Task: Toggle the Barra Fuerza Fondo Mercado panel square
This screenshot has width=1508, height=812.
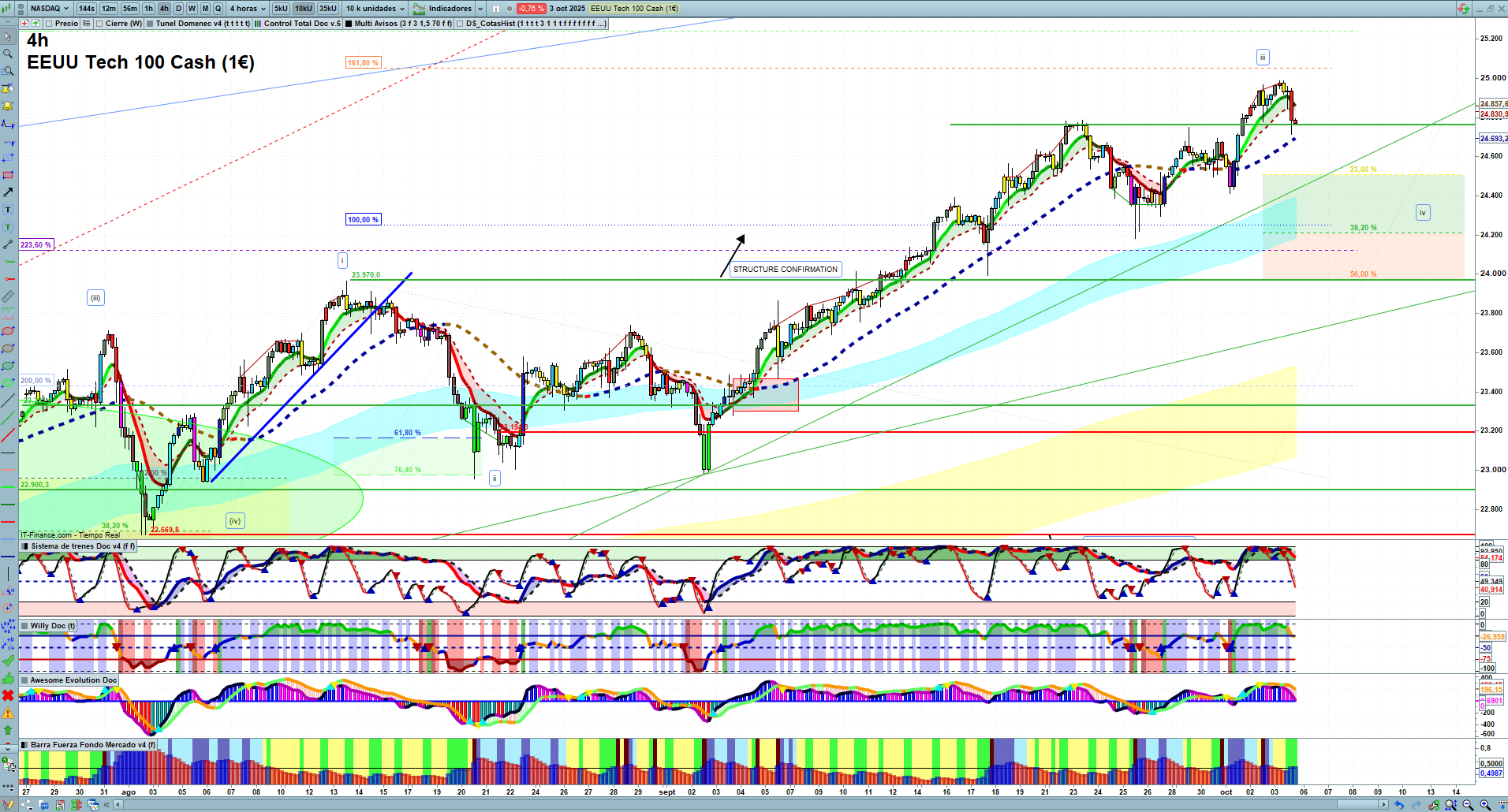Action: [x=24, y=744]
